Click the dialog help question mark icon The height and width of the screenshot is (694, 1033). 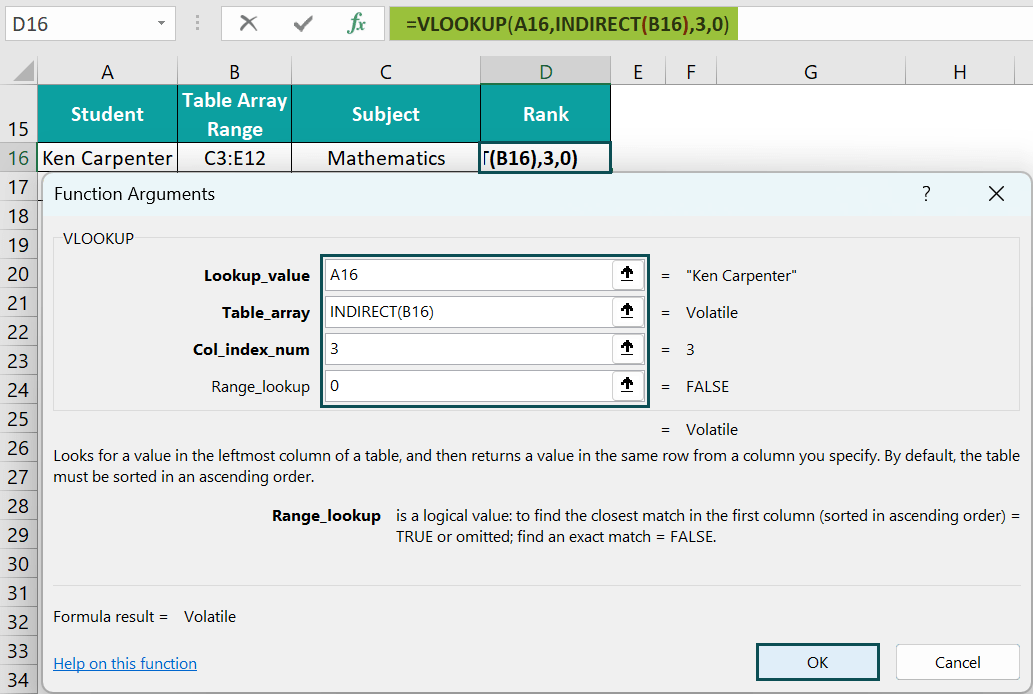tap(926, 194)
